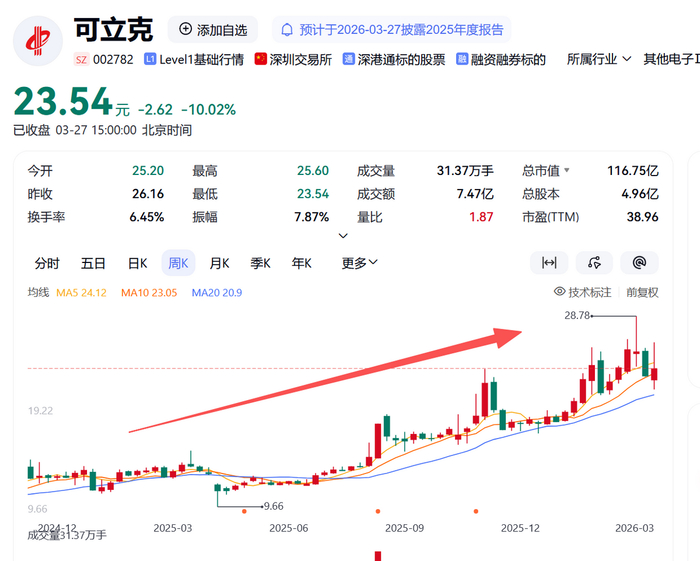Click 总市值 value 116.75亿

(x=633, y=170)
